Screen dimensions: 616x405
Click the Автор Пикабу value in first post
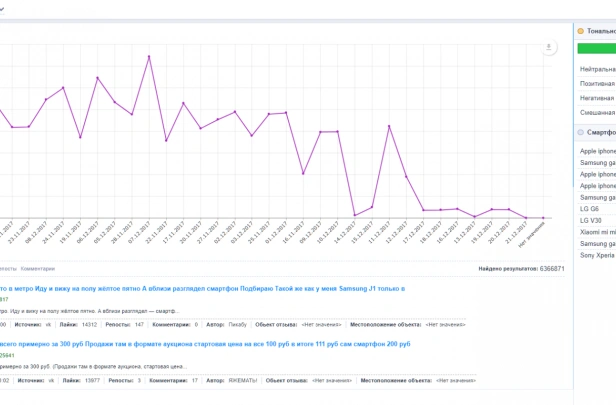click(x=238, y=325)
